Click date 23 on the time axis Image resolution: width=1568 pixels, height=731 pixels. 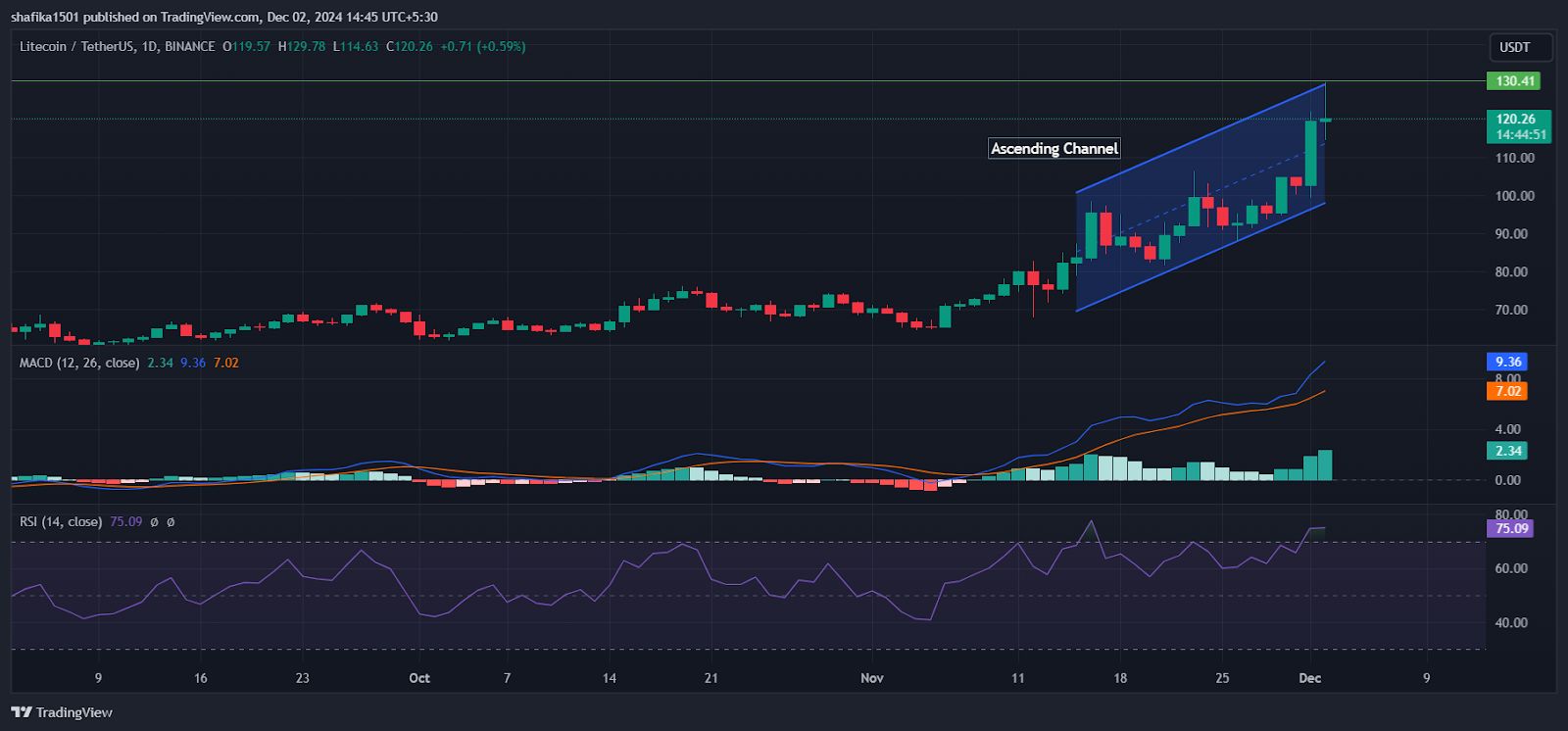(x=302, y=678)
